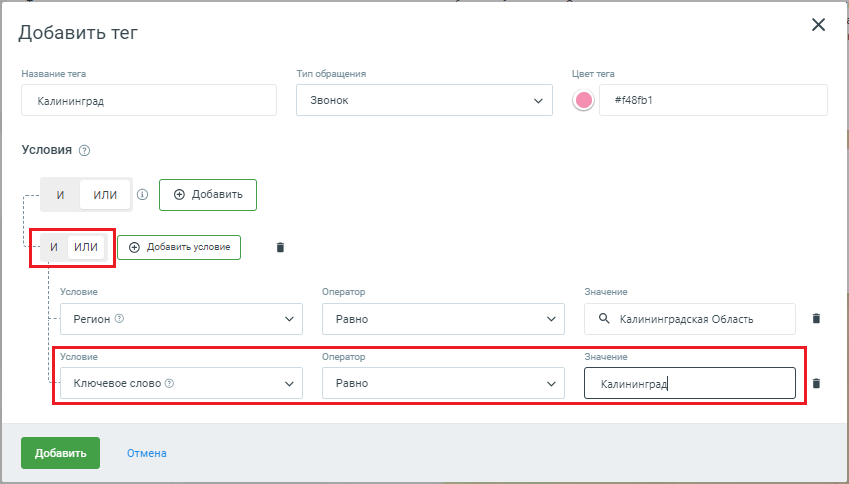849x484 pixels.
Task: Close the Добавить тег dialog
Action: click(x=818, y=24)
